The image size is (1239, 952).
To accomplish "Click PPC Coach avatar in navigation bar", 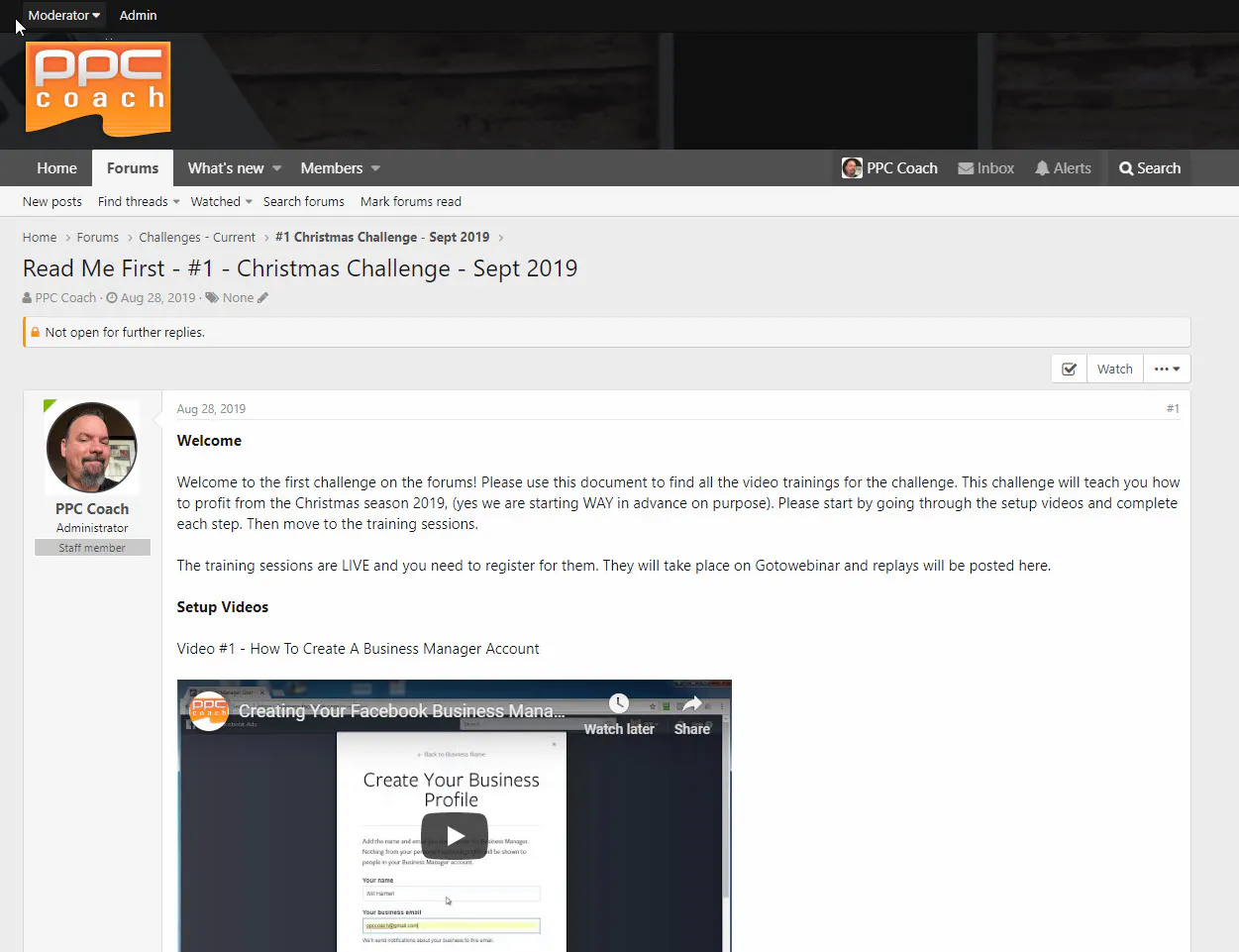I will [x=852, y=168].
